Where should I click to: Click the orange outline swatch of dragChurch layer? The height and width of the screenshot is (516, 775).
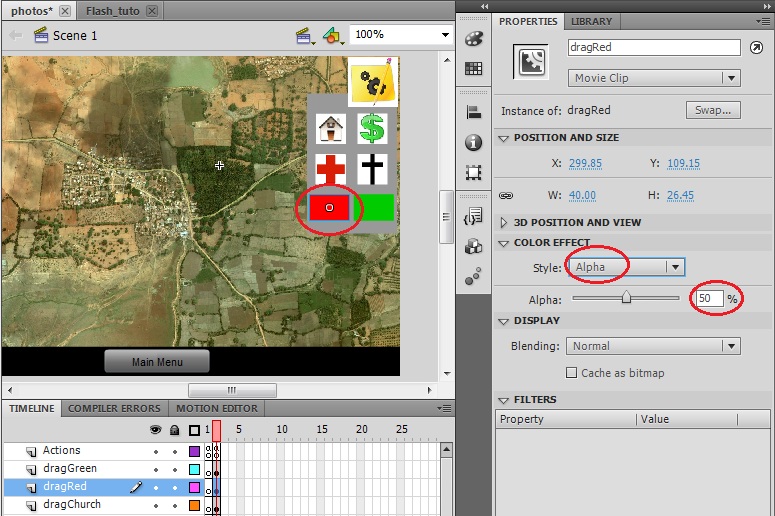coord(194,505)
